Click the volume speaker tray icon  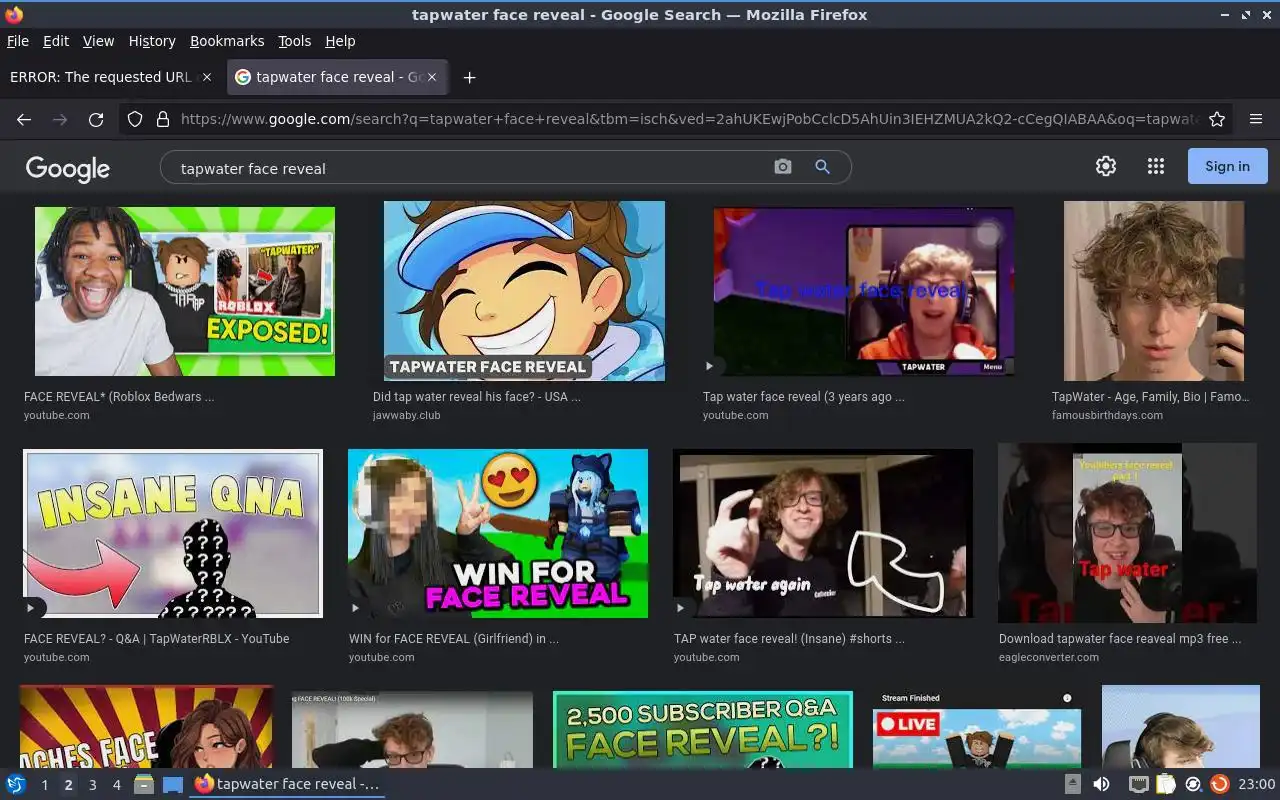[x=1101, y=784]
